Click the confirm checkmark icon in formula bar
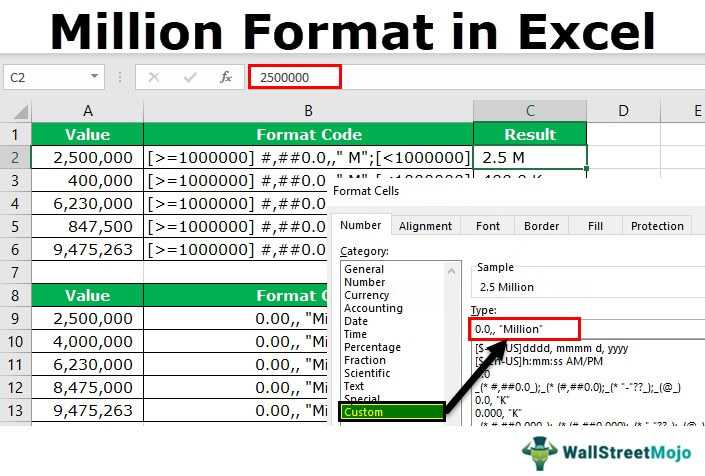This screenshot has height=476, width=705. click(x=190, y=77)
